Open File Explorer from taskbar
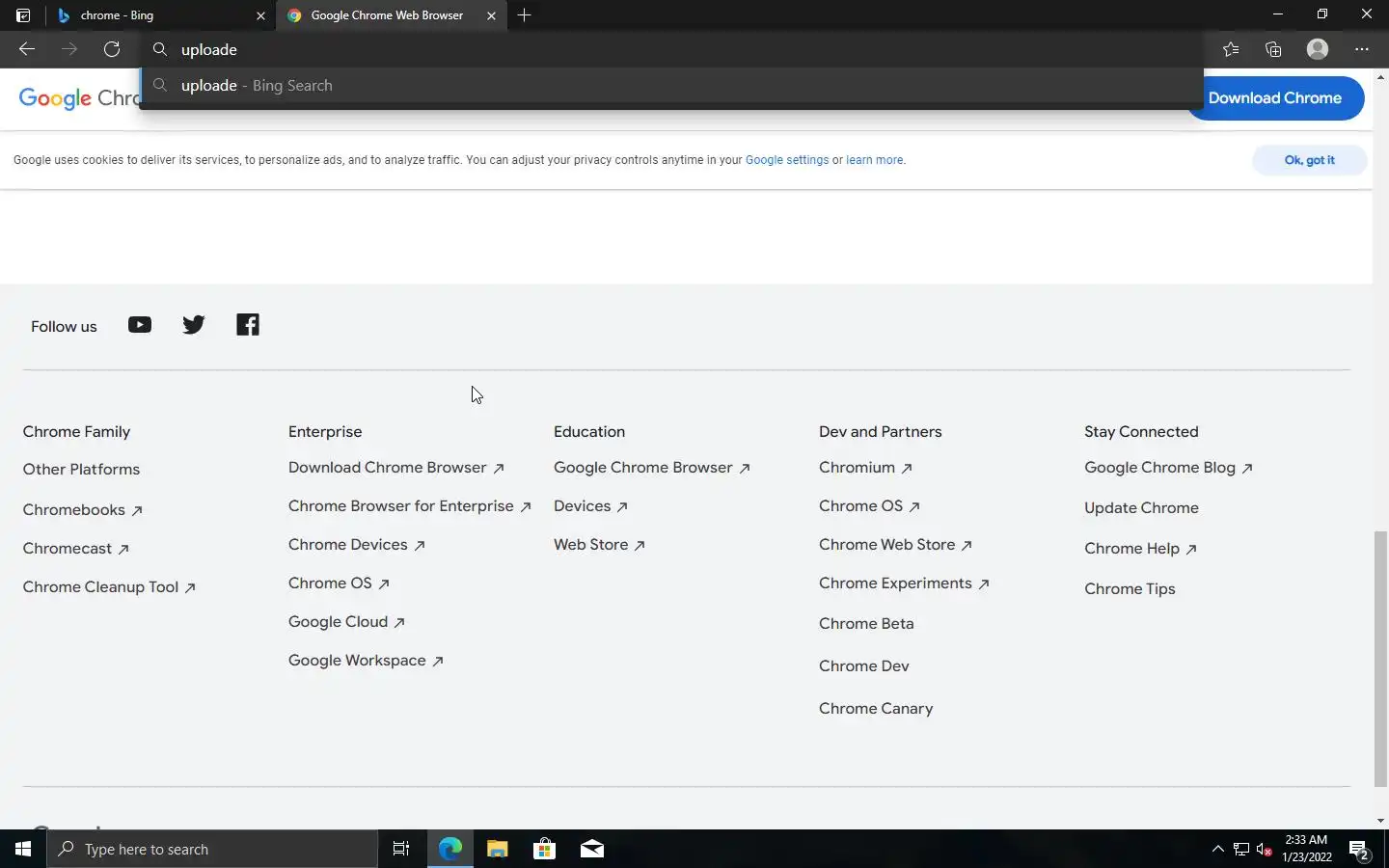1389x868 pixels. pos(498,849)
